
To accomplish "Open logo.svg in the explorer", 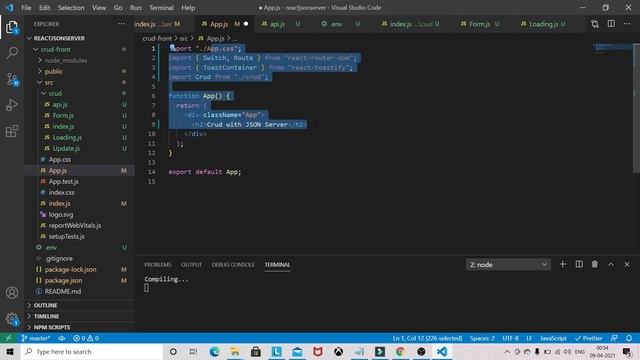I will click(80, 214).
